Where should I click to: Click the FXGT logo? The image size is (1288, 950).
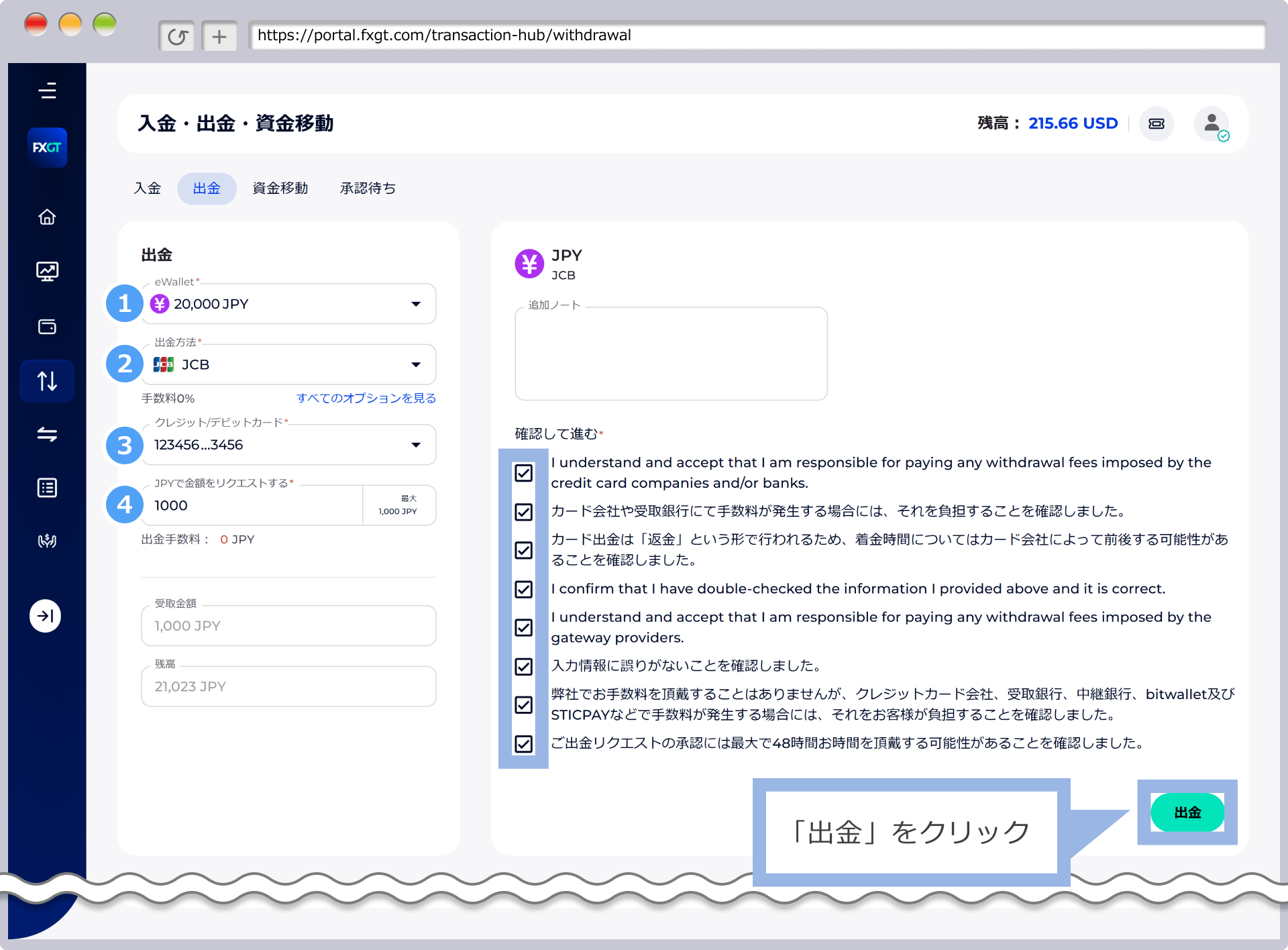(x=47, y=148)
